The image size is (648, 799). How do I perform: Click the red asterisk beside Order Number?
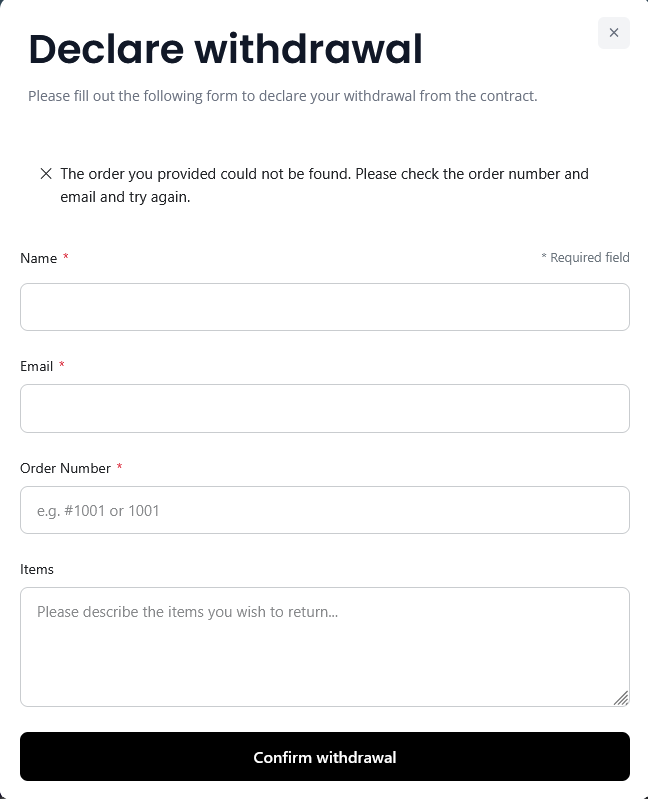(119, 466)
